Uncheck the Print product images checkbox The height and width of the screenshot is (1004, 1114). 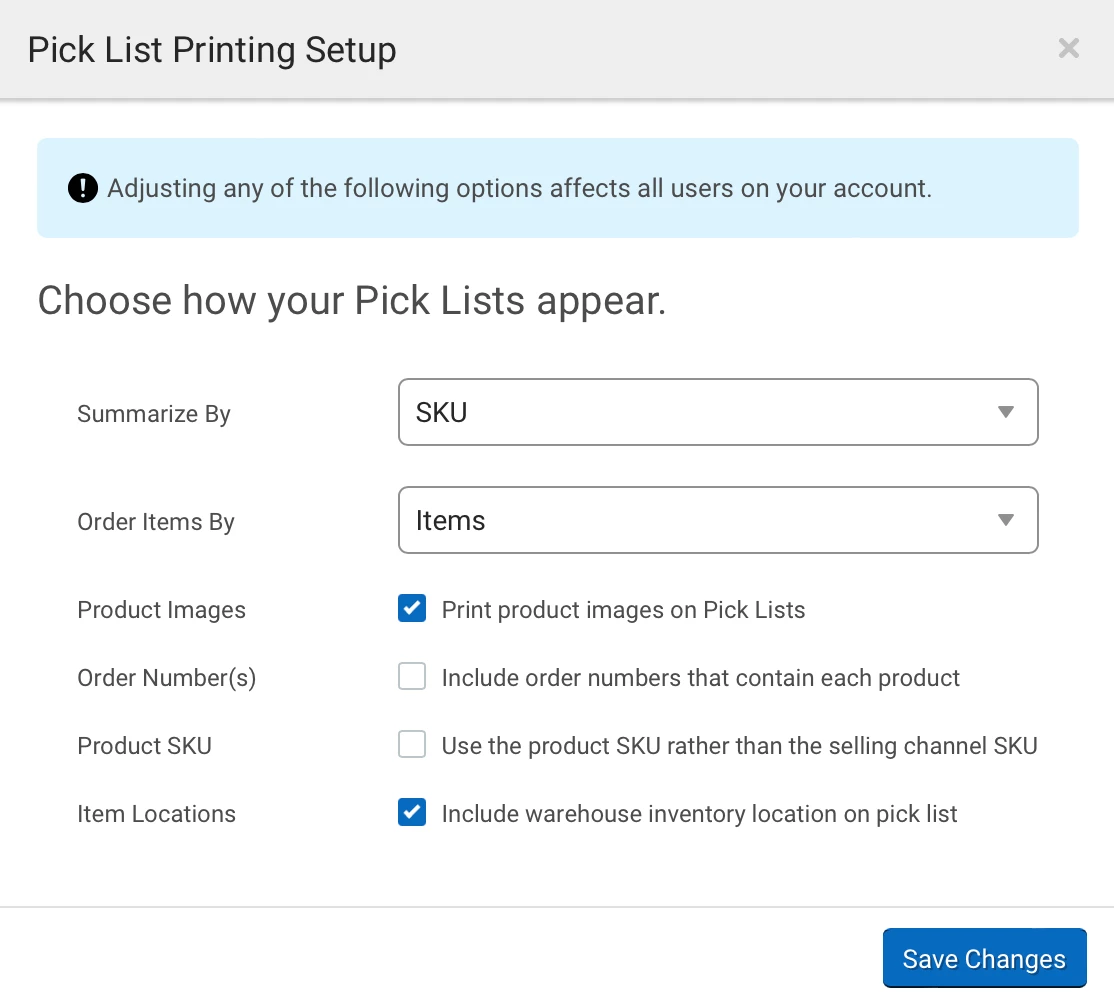pos(412,609)
